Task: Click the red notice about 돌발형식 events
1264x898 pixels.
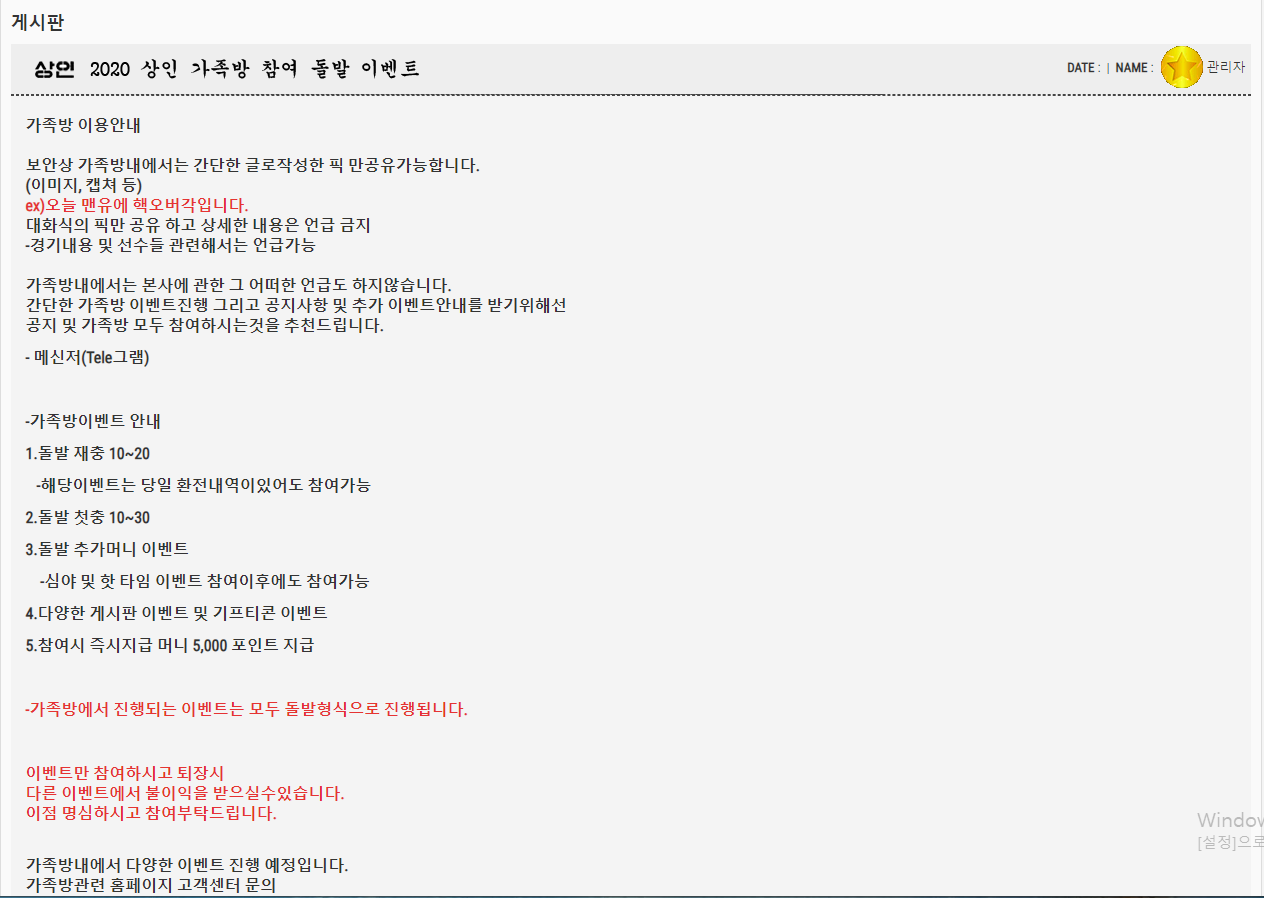Action: pos(247,709)
